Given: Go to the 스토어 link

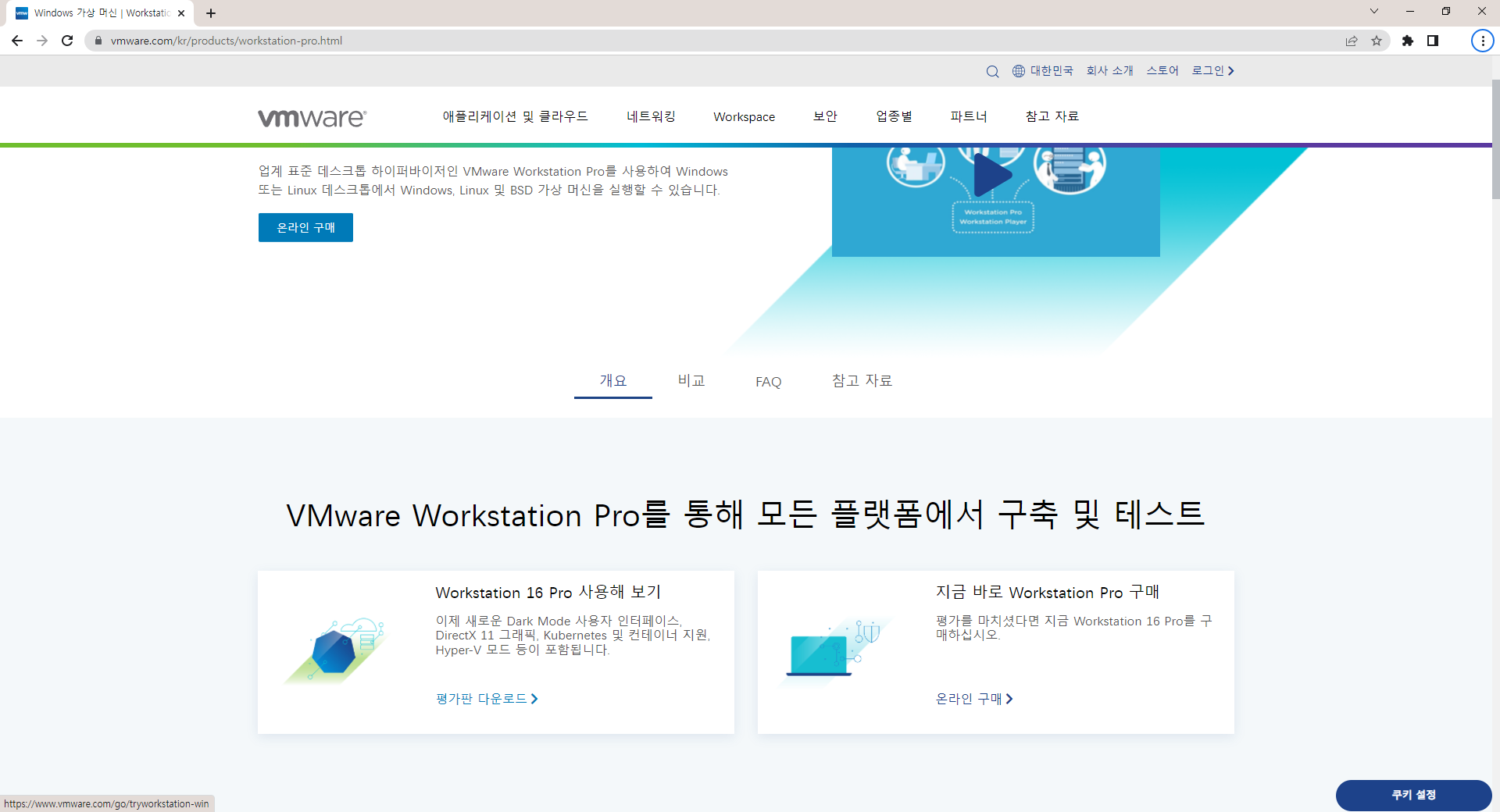Looking at the screenshot, I should pos(1162,71).
